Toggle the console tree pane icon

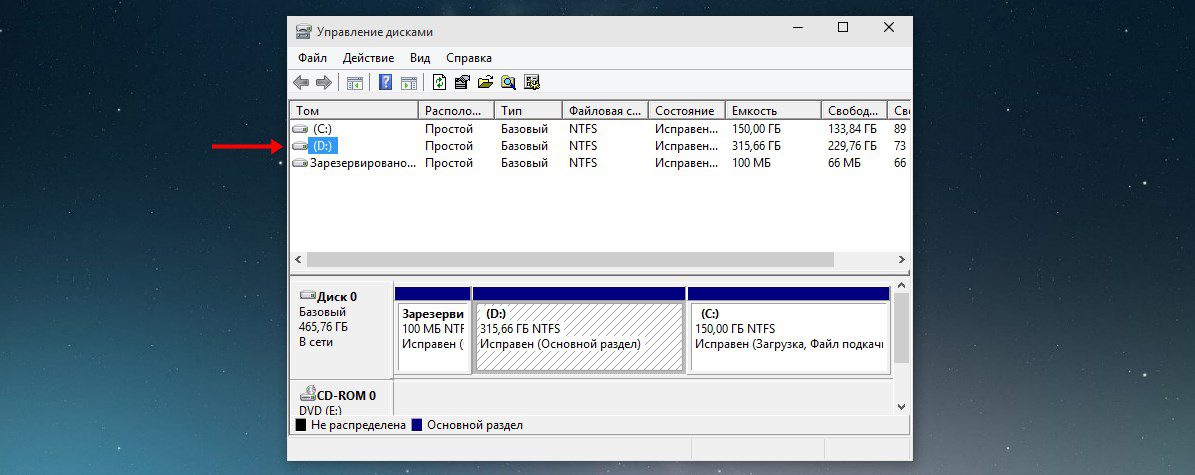tap(354, 82)
